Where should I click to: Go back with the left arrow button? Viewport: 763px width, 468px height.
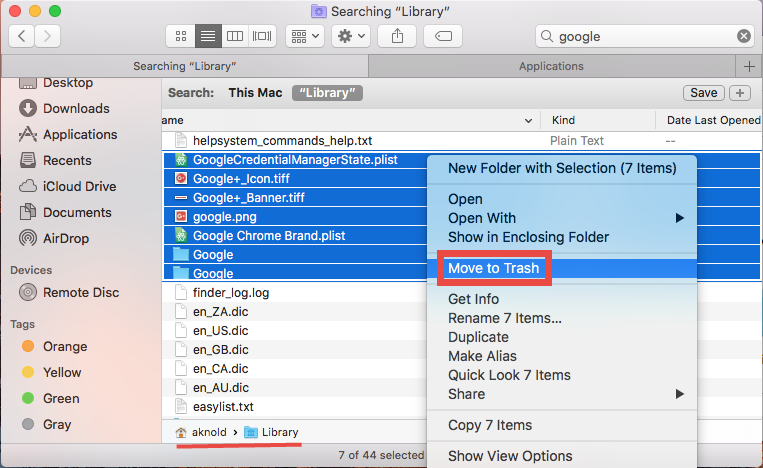(x=21, y=36)
